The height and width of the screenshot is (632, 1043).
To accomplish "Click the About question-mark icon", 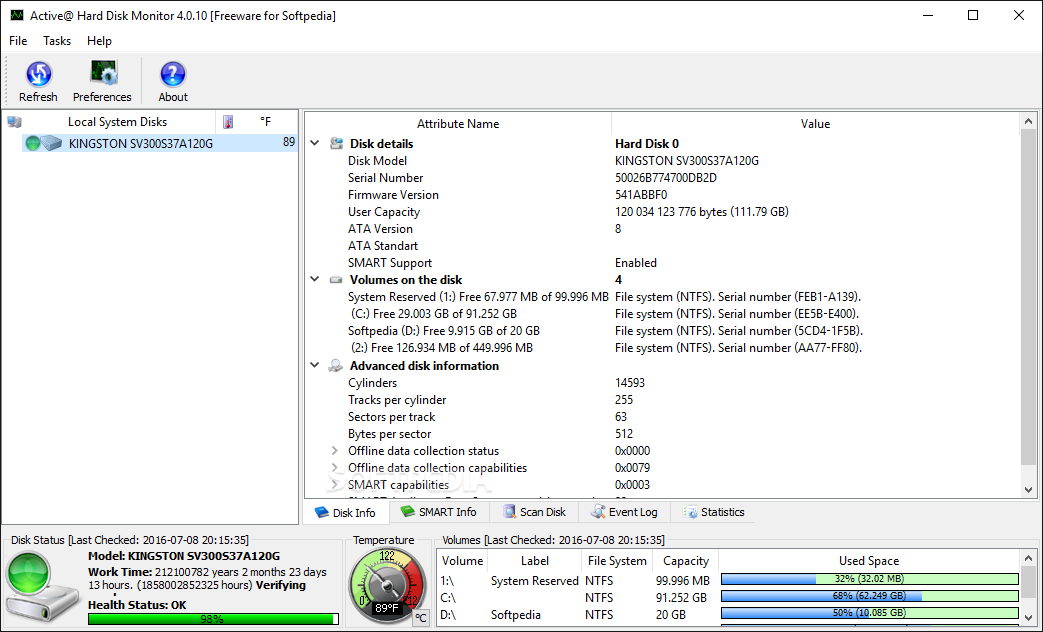I will coord(173,74).
